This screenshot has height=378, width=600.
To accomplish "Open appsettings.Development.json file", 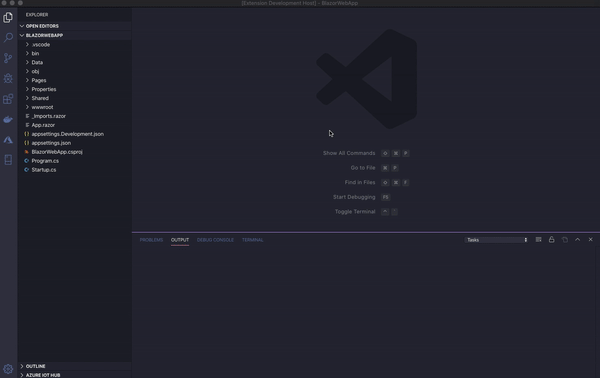I will coord(75,134).
